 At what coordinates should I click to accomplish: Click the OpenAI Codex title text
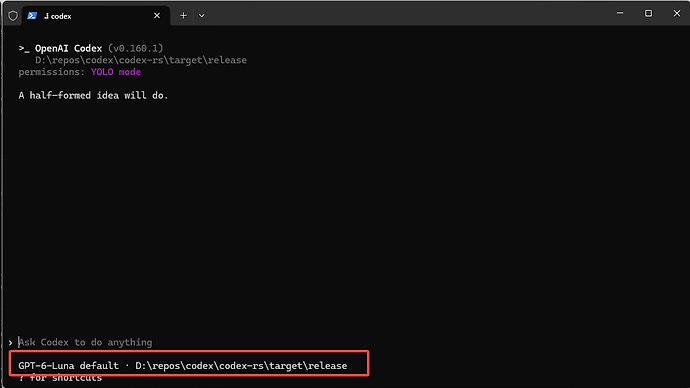[68, 48]
